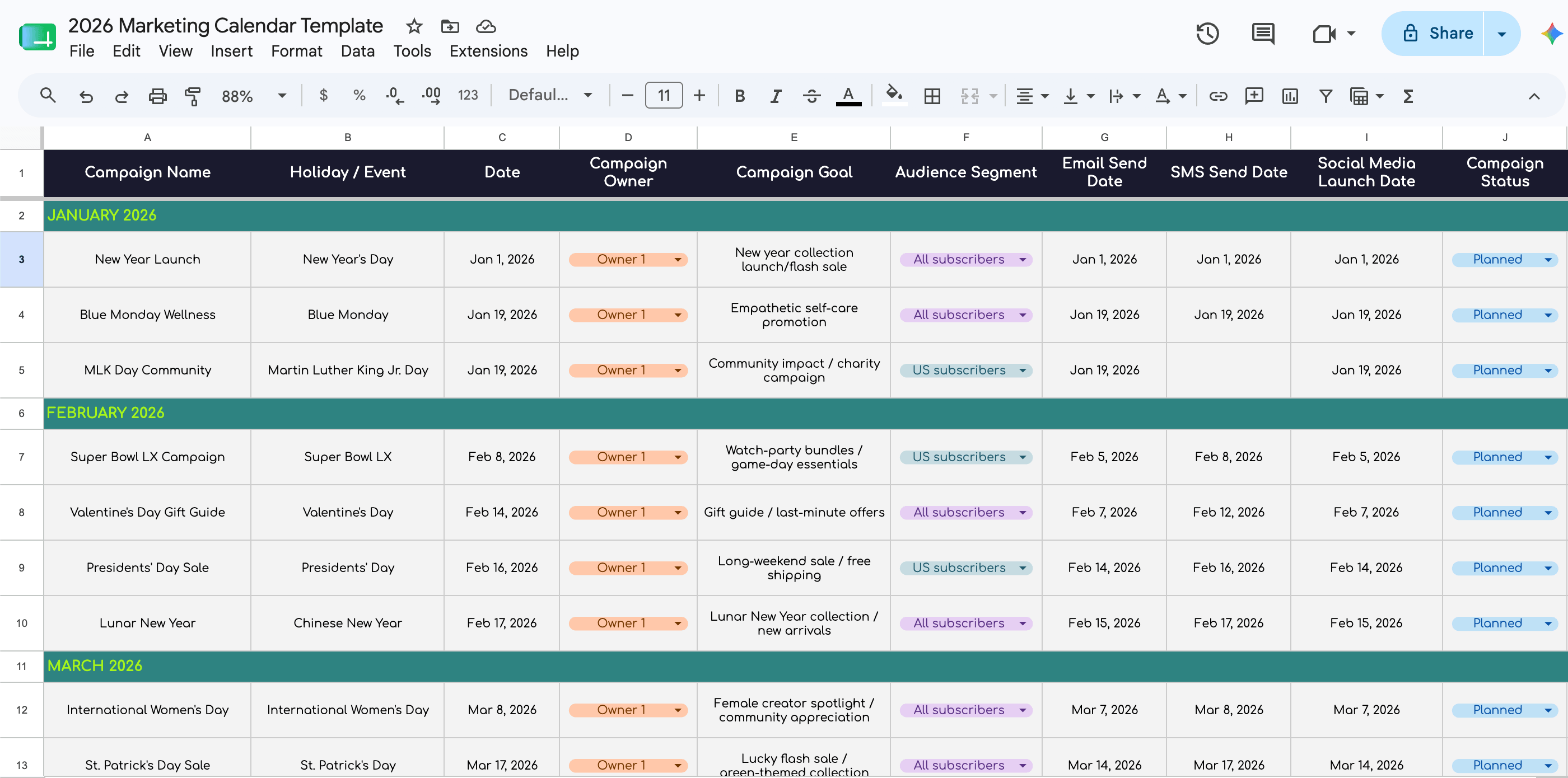Click the font size field
1568x778 pixels.
[664, 96]
